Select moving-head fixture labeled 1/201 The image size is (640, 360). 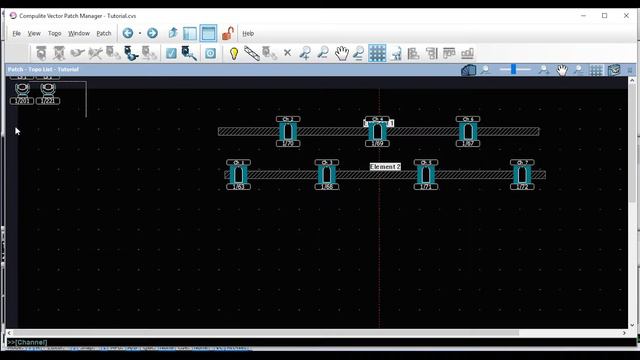tap(22, 93)
